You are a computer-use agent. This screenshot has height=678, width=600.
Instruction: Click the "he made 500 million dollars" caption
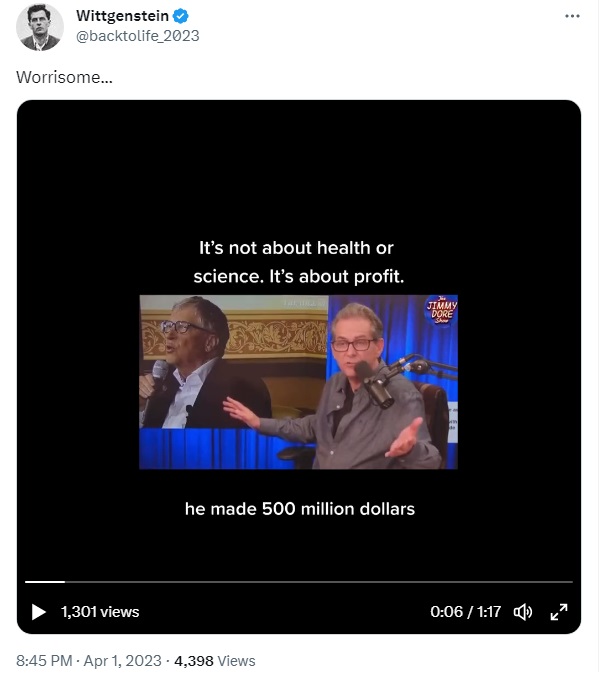[300, 509]
